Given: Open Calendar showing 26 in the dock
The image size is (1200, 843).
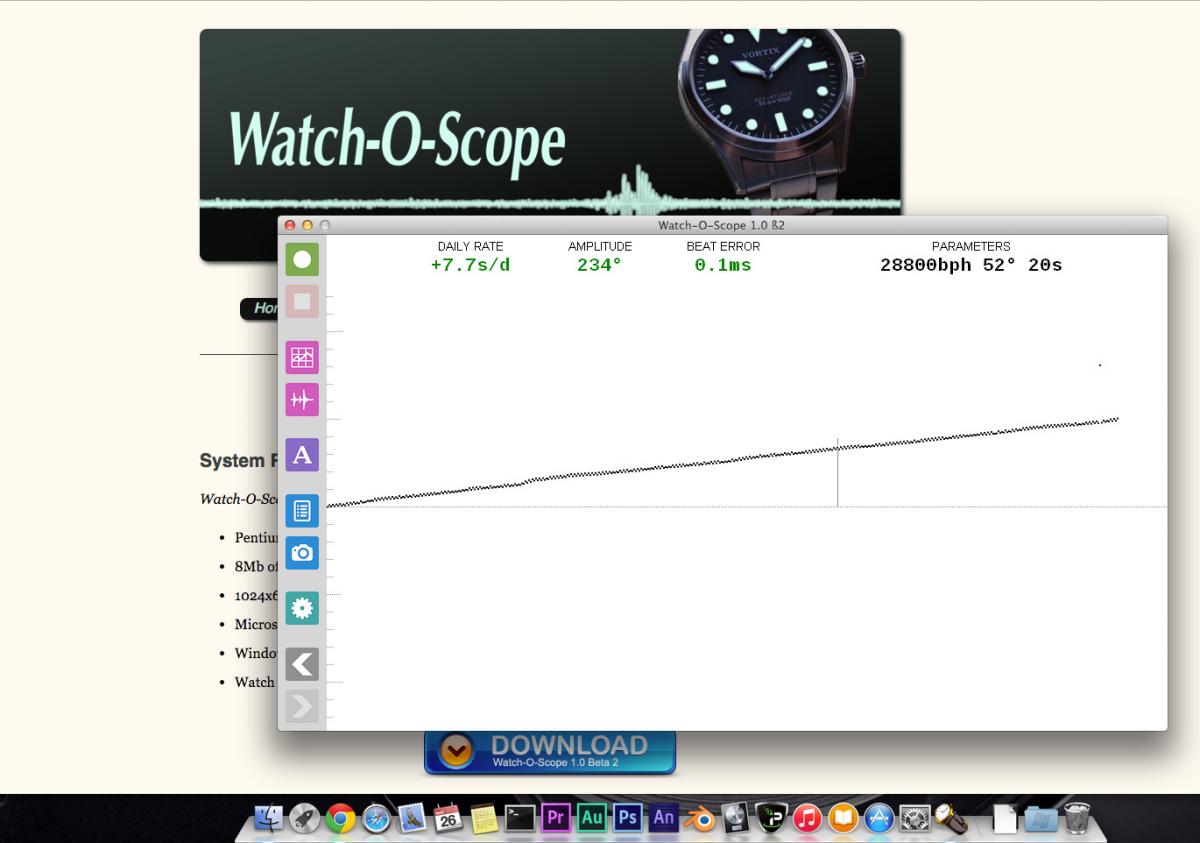Looking at the screenshot, I should tap(448, 818).
